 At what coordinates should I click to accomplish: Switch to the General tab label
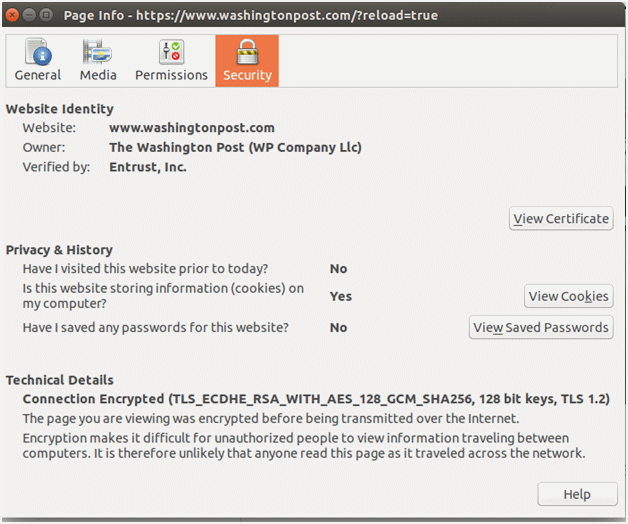(x=38, y=75)
